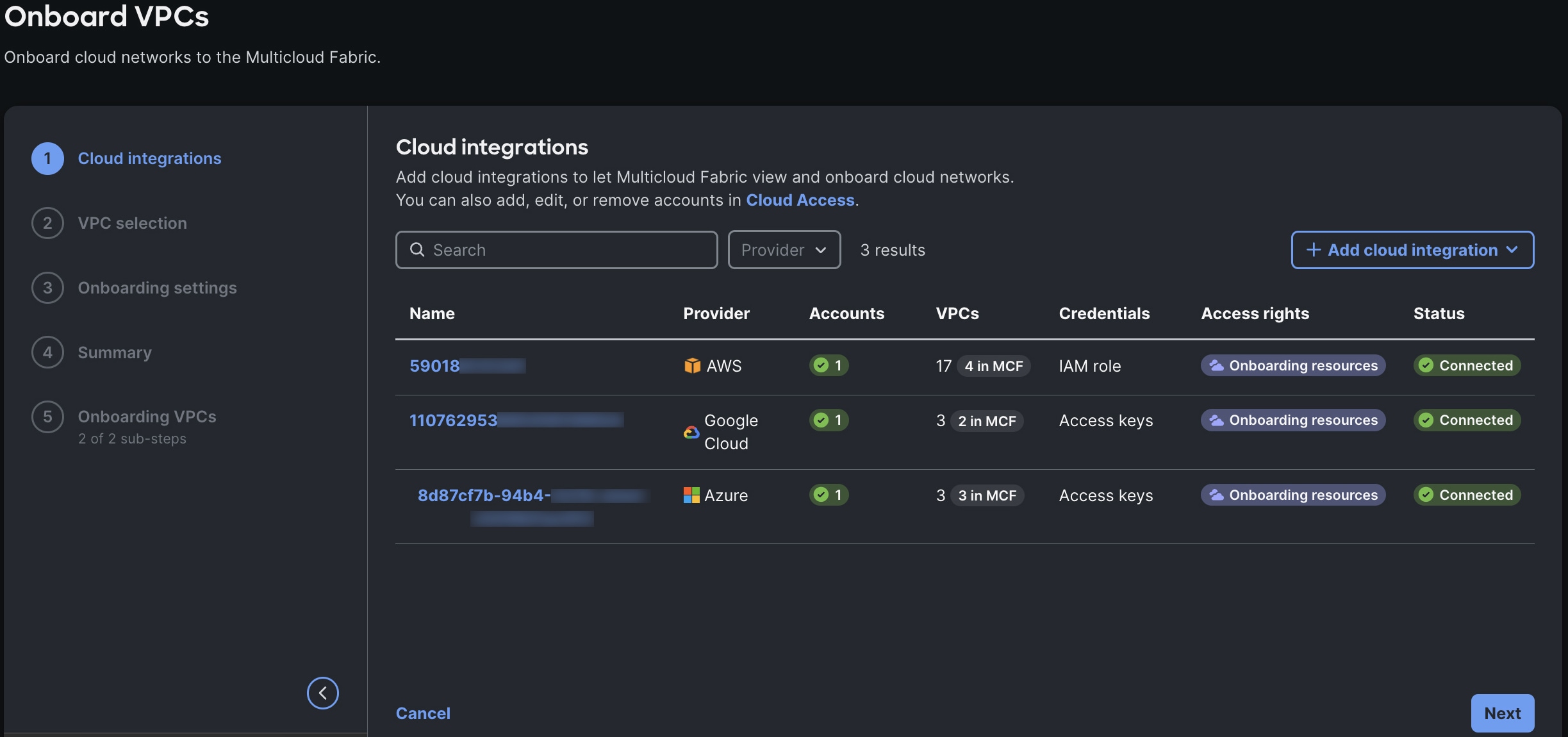
Task: Click Connected status badge in AWS row
Action: click(x=1467, y=365)
